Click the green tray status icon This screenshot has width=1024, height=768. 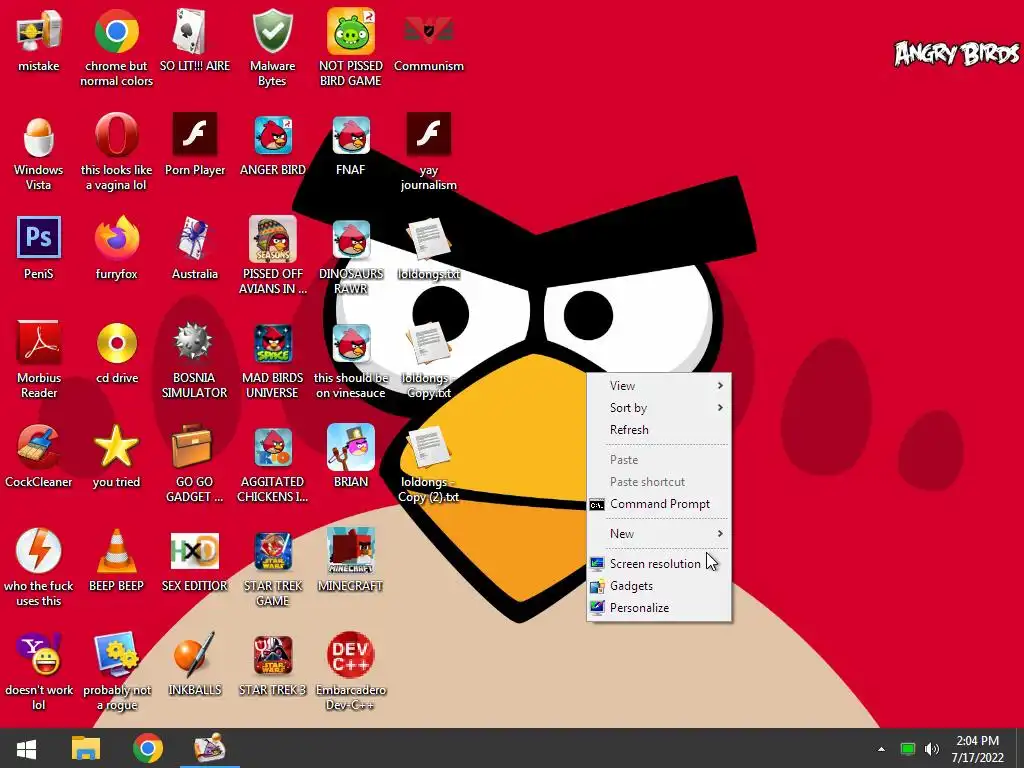tap(908, 749)
